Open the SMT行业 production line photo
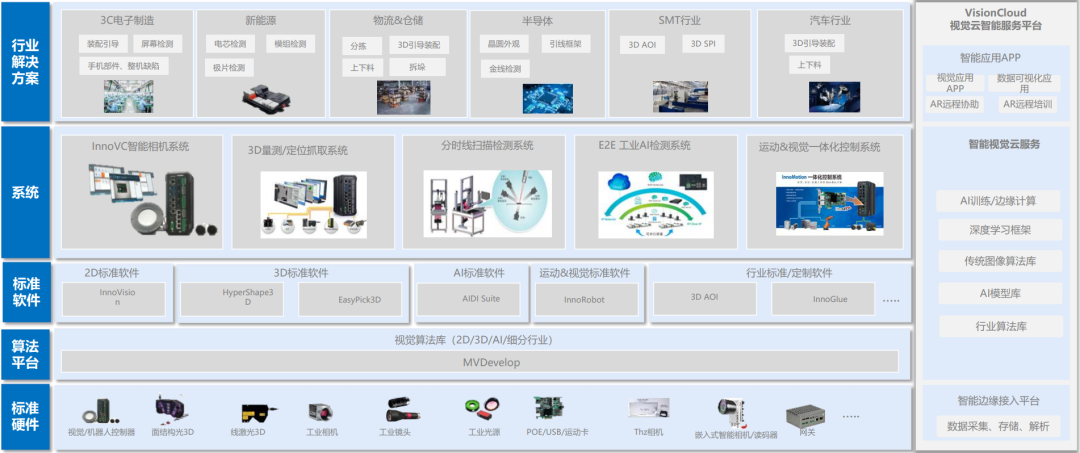Image resolution: width=1080 pixels, height=453 pixels. (681, 96)
